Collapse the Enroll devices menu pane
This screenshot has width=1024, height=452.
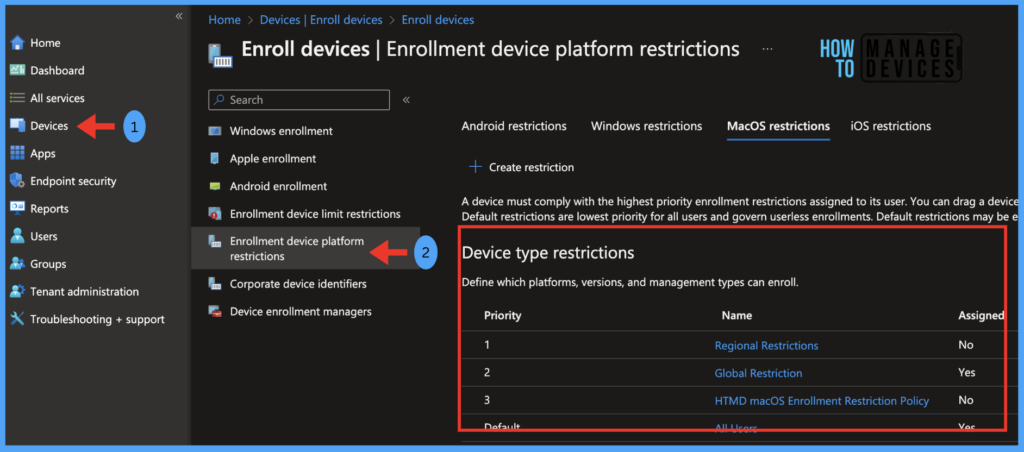(406, 100)
